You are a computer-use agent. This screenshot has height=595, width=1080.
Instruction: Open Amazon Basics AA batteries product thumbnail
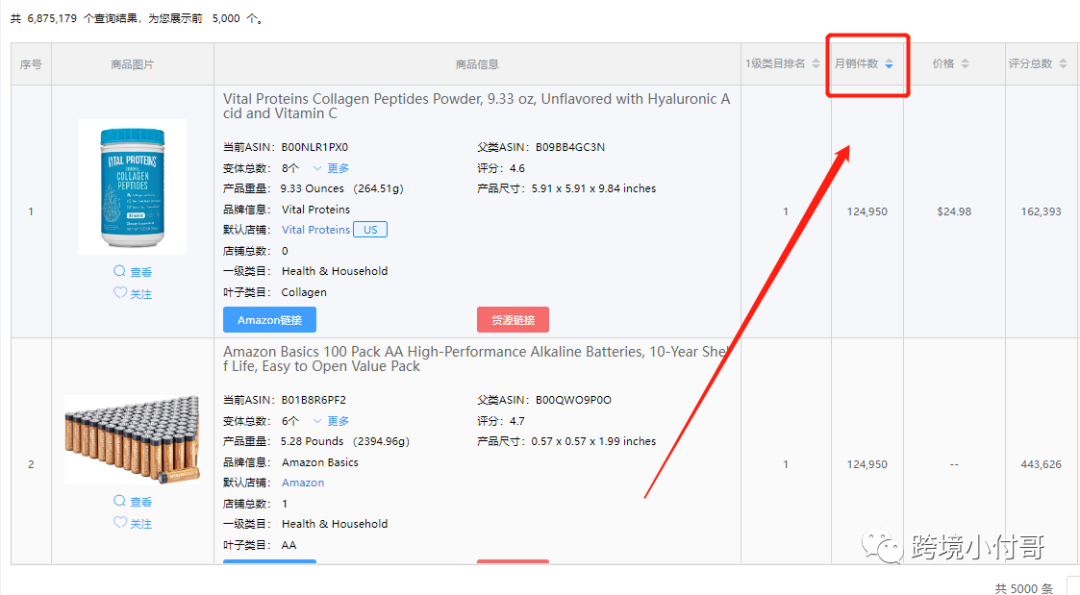132,439
